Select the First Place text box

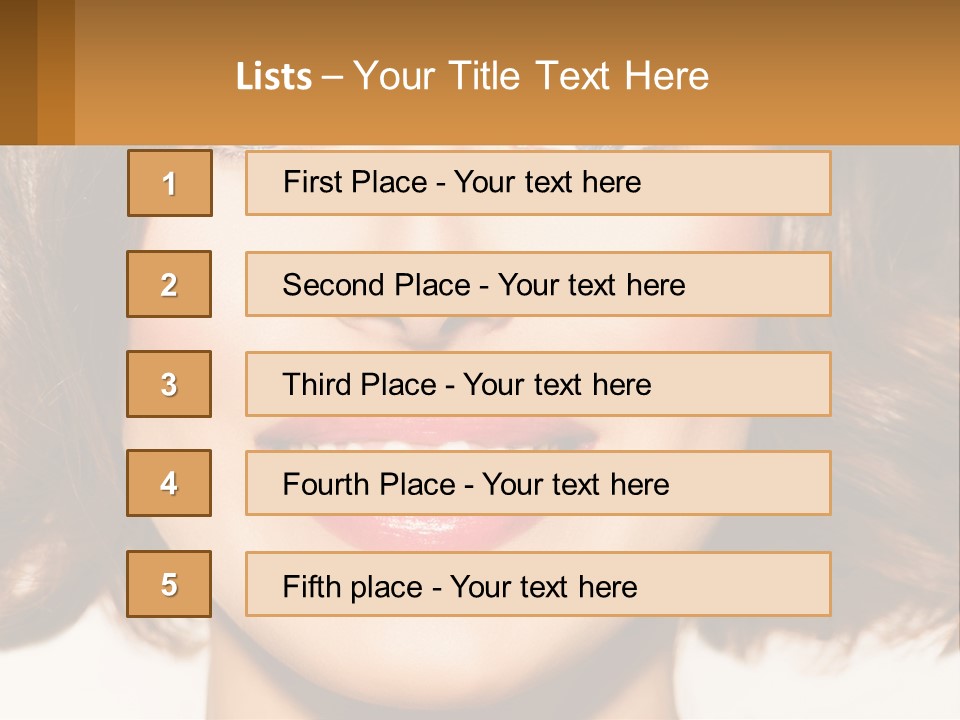coord(538,183)
